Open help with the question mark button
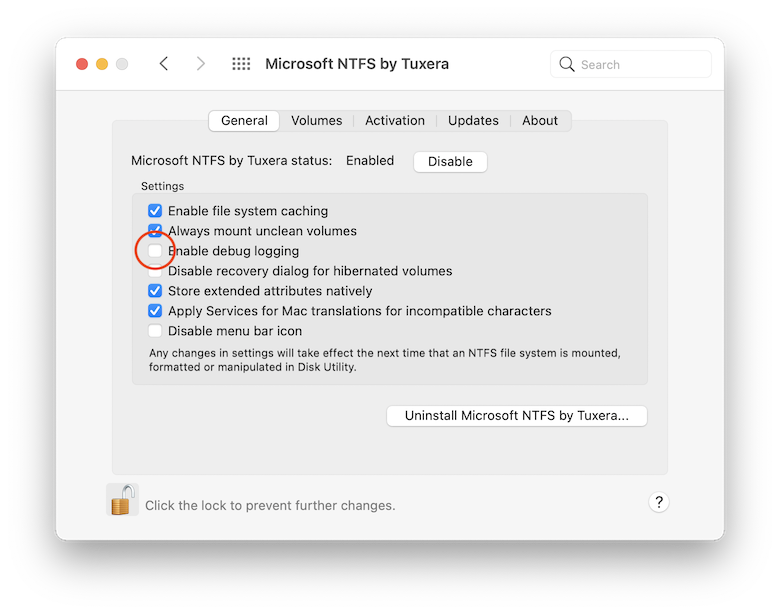Image resolution: width=780 pixels, height=614 pixels. coord(659,502)
